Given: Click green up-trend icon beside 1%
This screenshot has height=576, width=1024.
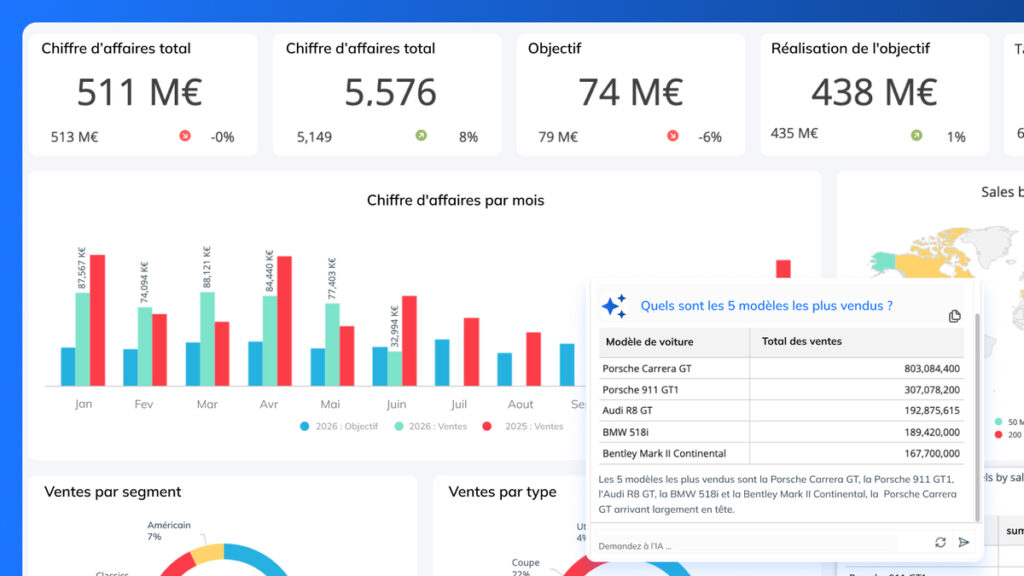Looking at the screenshot, I should pyautogui.click(x=917, y=136).
